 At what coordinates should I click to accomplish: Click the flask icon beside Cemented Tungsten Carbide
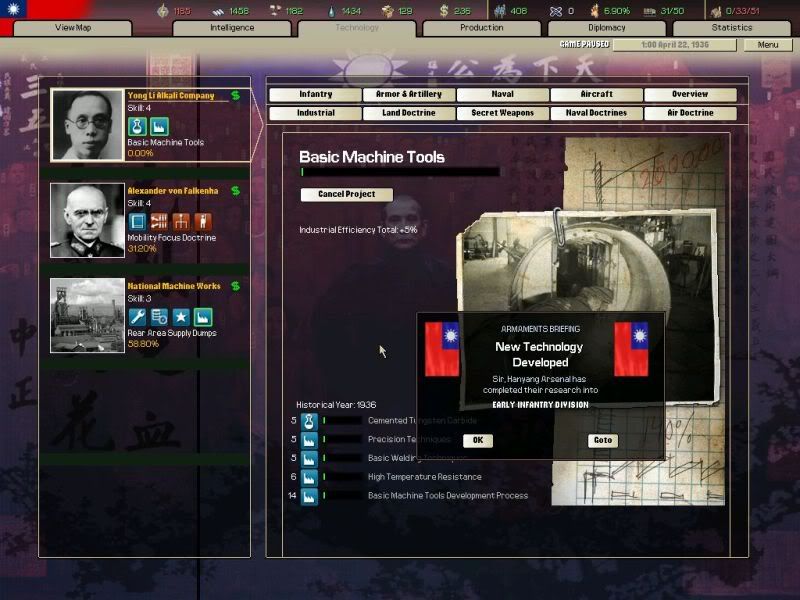tap(310, 421)
